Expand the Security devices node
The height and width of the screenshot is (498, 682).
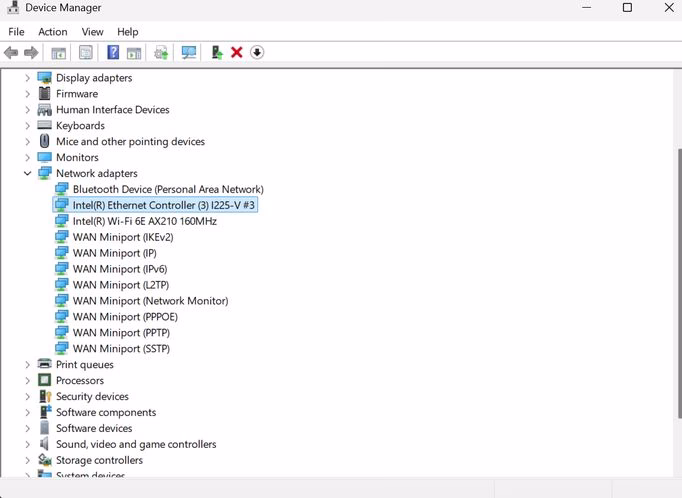[x=27, y=396]
